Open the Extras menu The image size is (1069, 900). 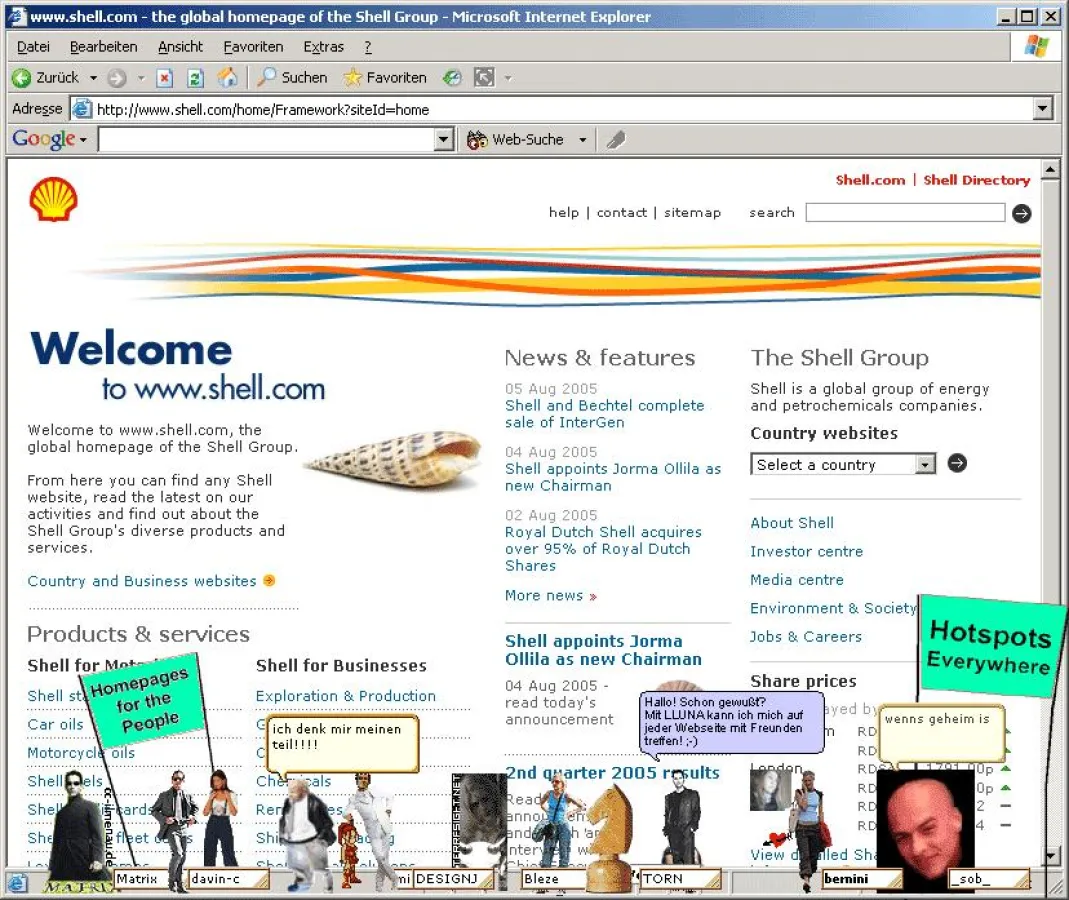[323, 46]
